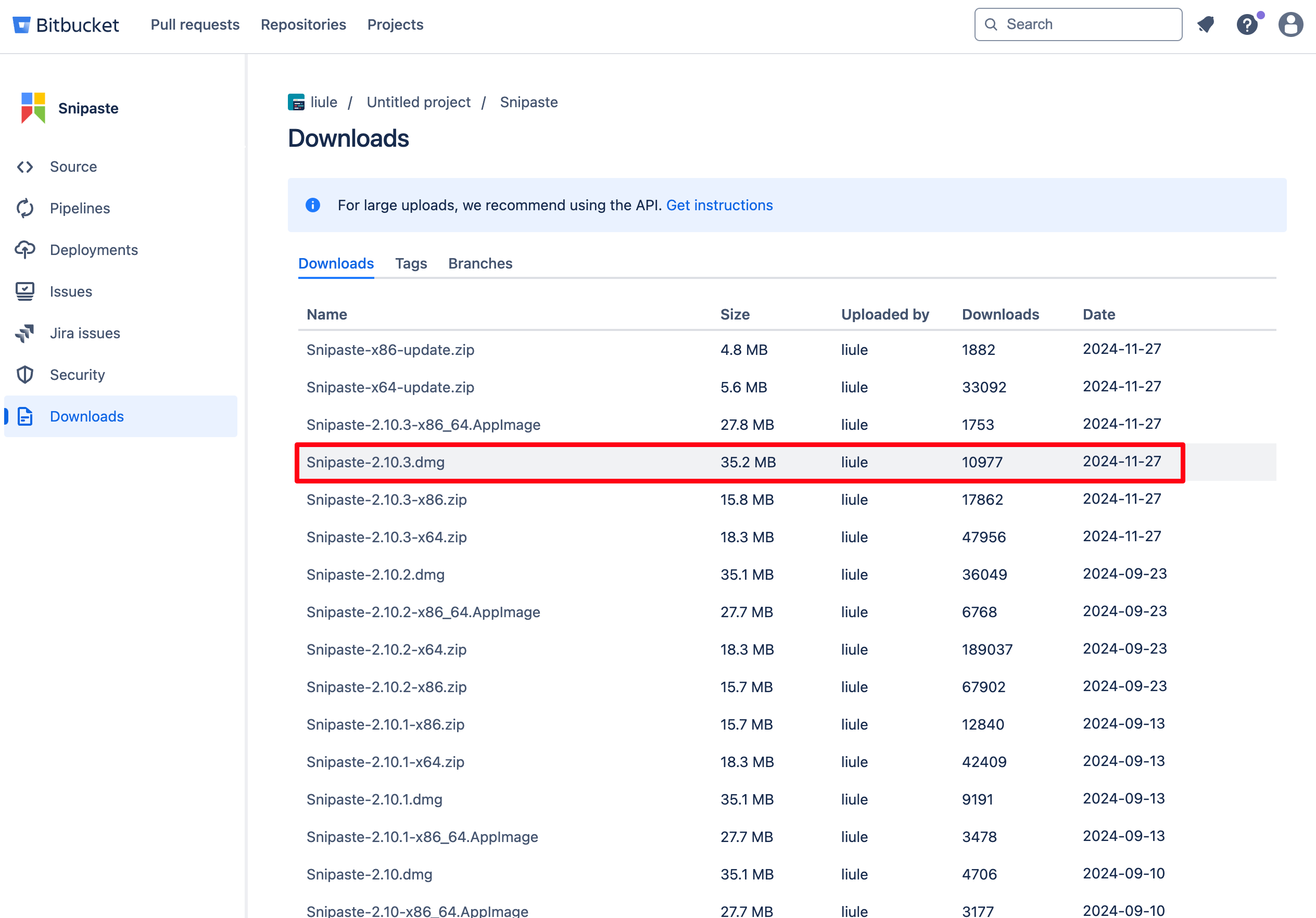This screenshot has height=918, width=1316.
Task: Download Snipaste-x64-update.zip
Action: (x=390, y=387)
